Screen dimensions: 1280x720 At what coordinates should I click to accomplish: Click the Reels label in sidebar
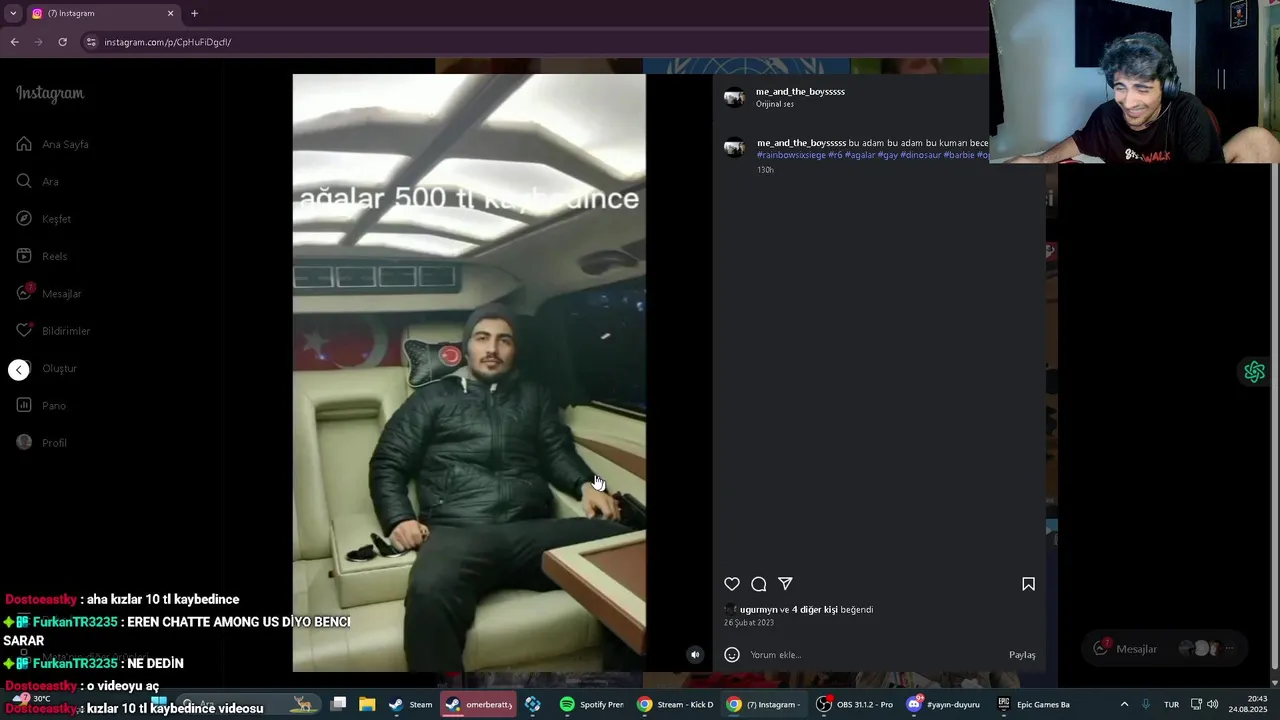point(54,256)
